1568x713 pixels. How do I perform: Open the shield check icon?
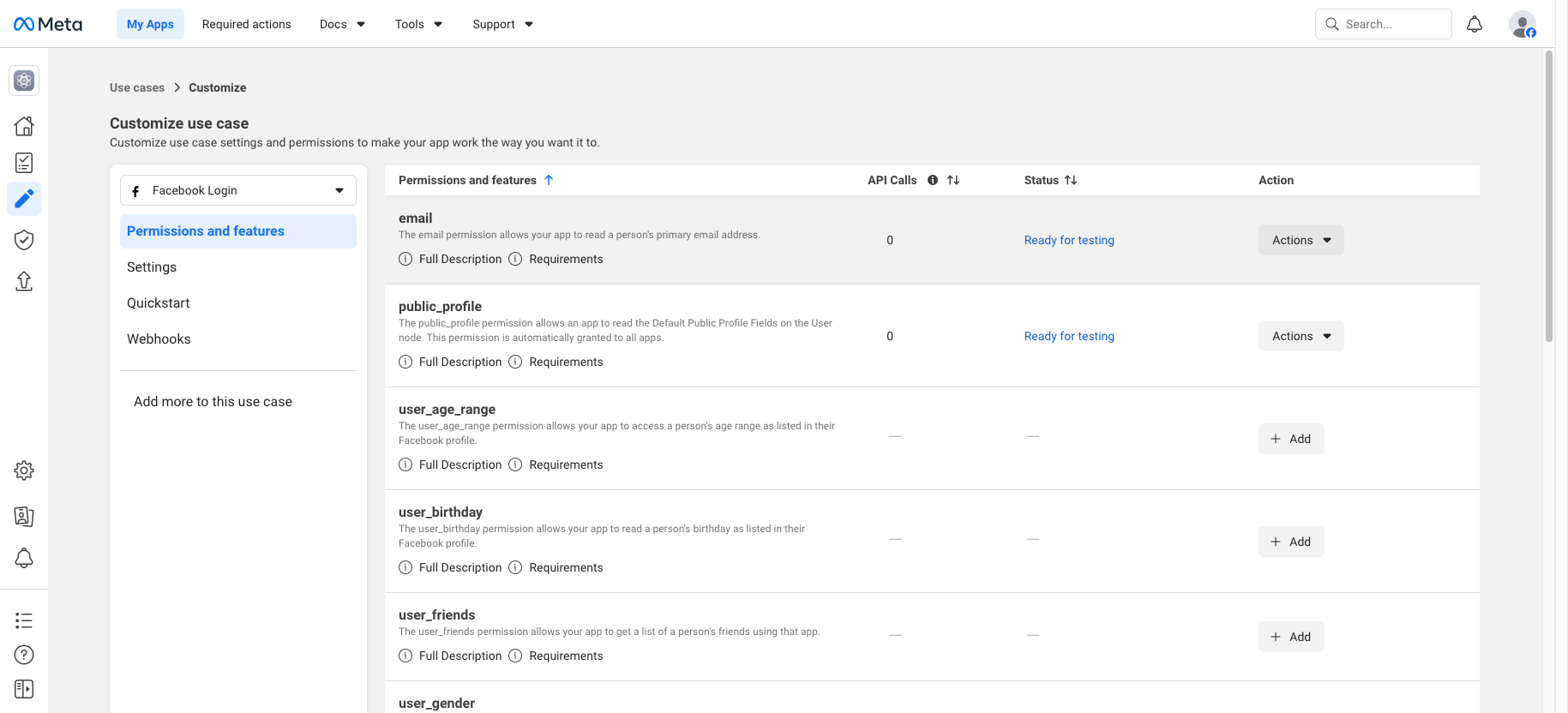pyautogui.click(x=24, y=240)
